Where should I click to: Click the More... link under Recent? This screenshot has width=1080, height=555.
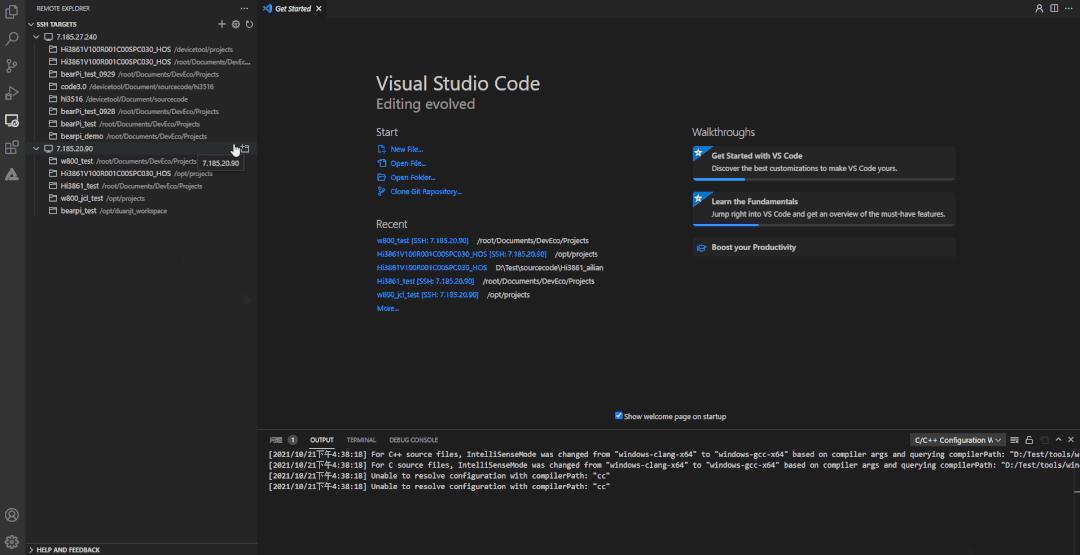387,308
